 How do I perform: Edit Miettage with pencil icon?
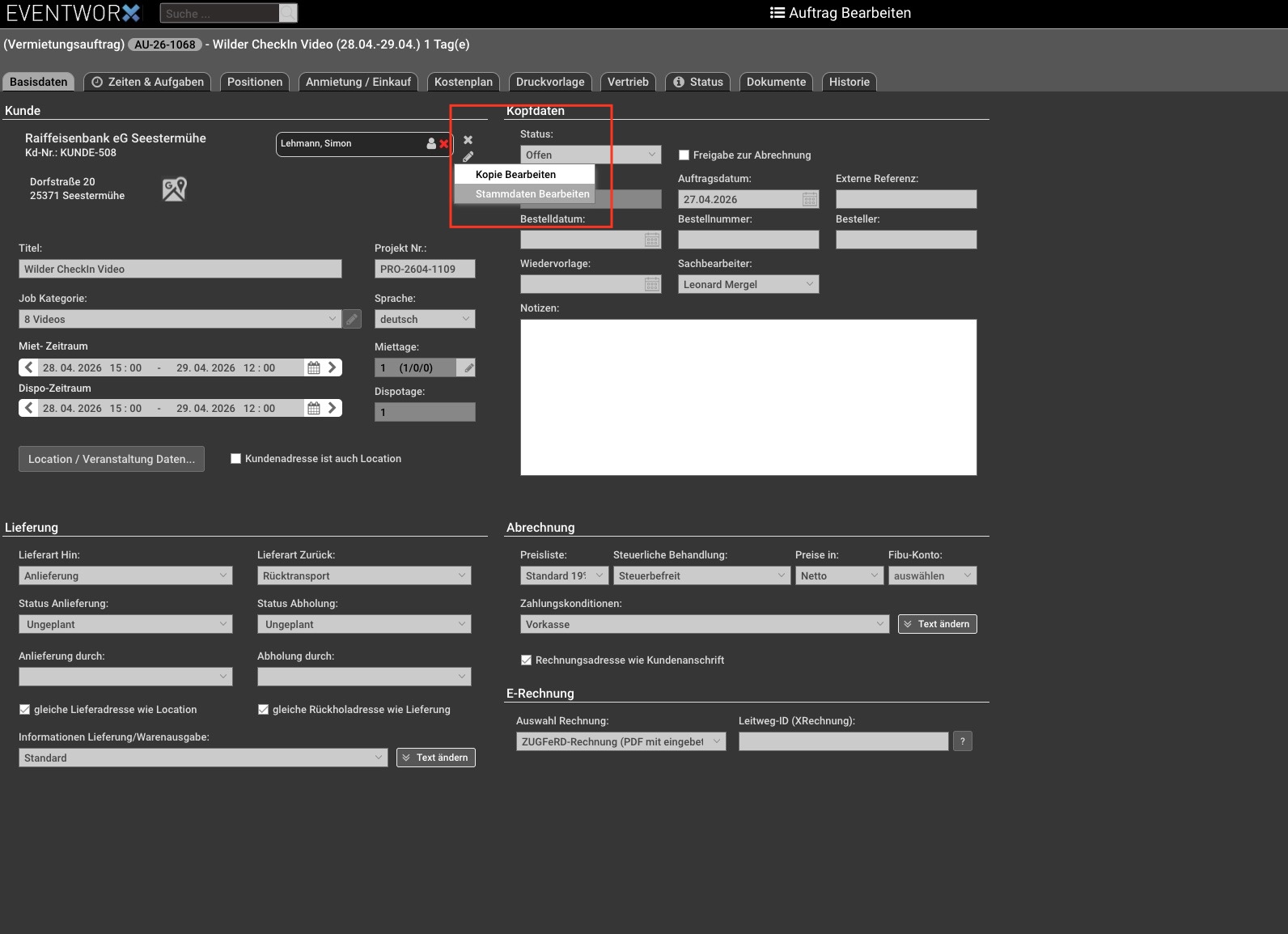point(466,367)
